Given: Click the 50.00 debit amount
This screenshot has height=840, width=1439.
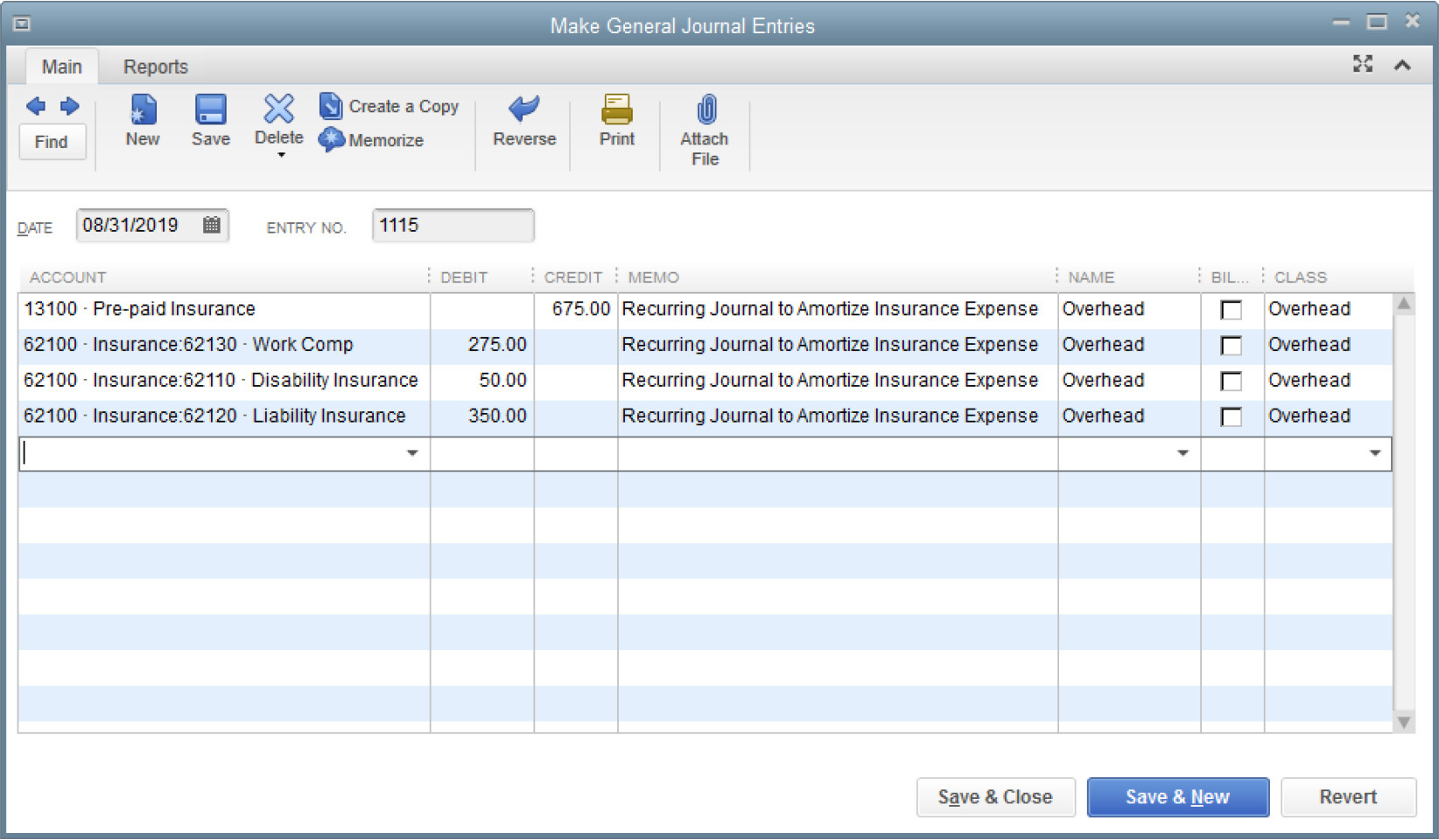Looking at the screenshot, I should [502, 381].
